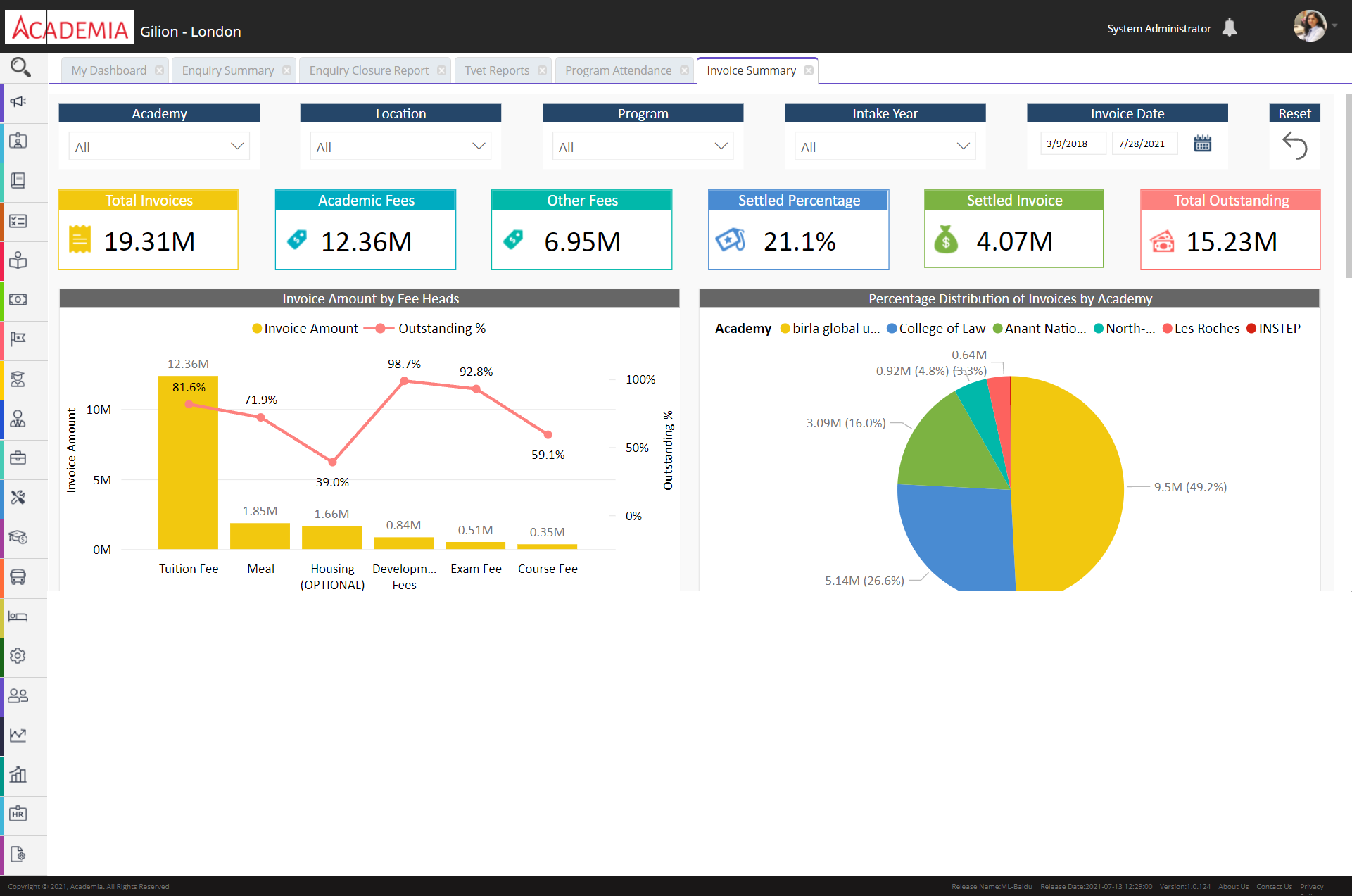
Task: Open the megaphone announcements sidebar icon
Action: tap(18, 102)
